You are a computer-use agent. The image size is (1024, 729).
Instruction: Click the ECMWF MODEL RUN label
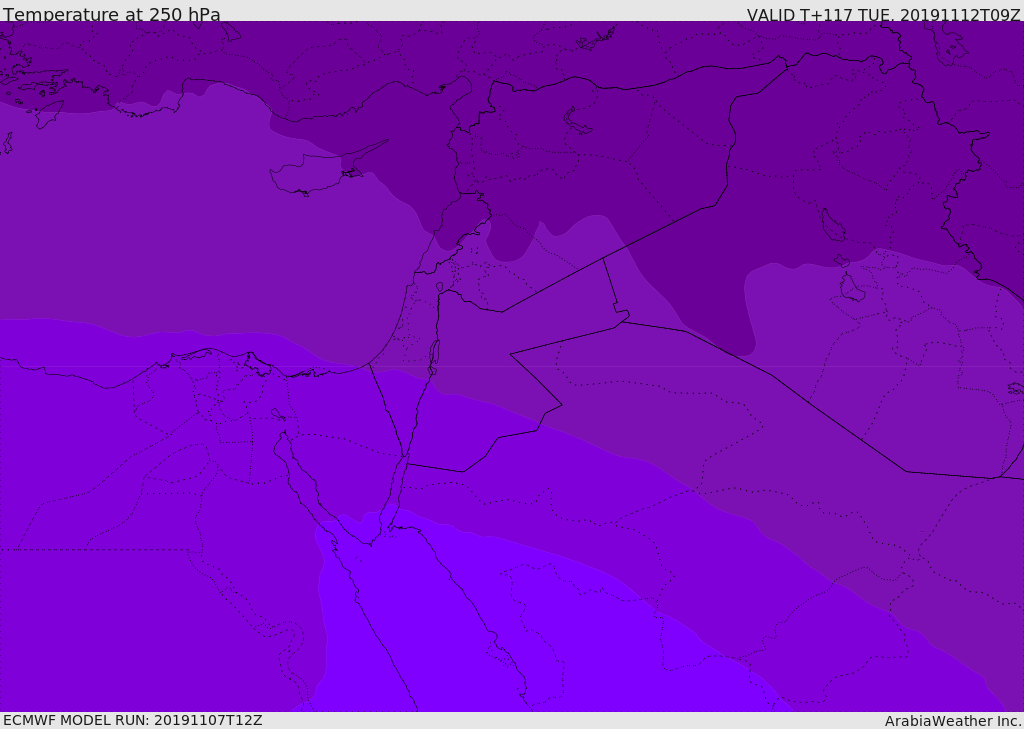coord(132,720)
